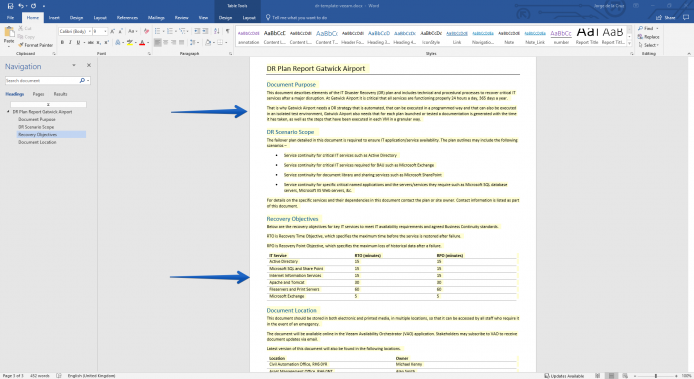Collapse the ribbon

pos(689,54)
